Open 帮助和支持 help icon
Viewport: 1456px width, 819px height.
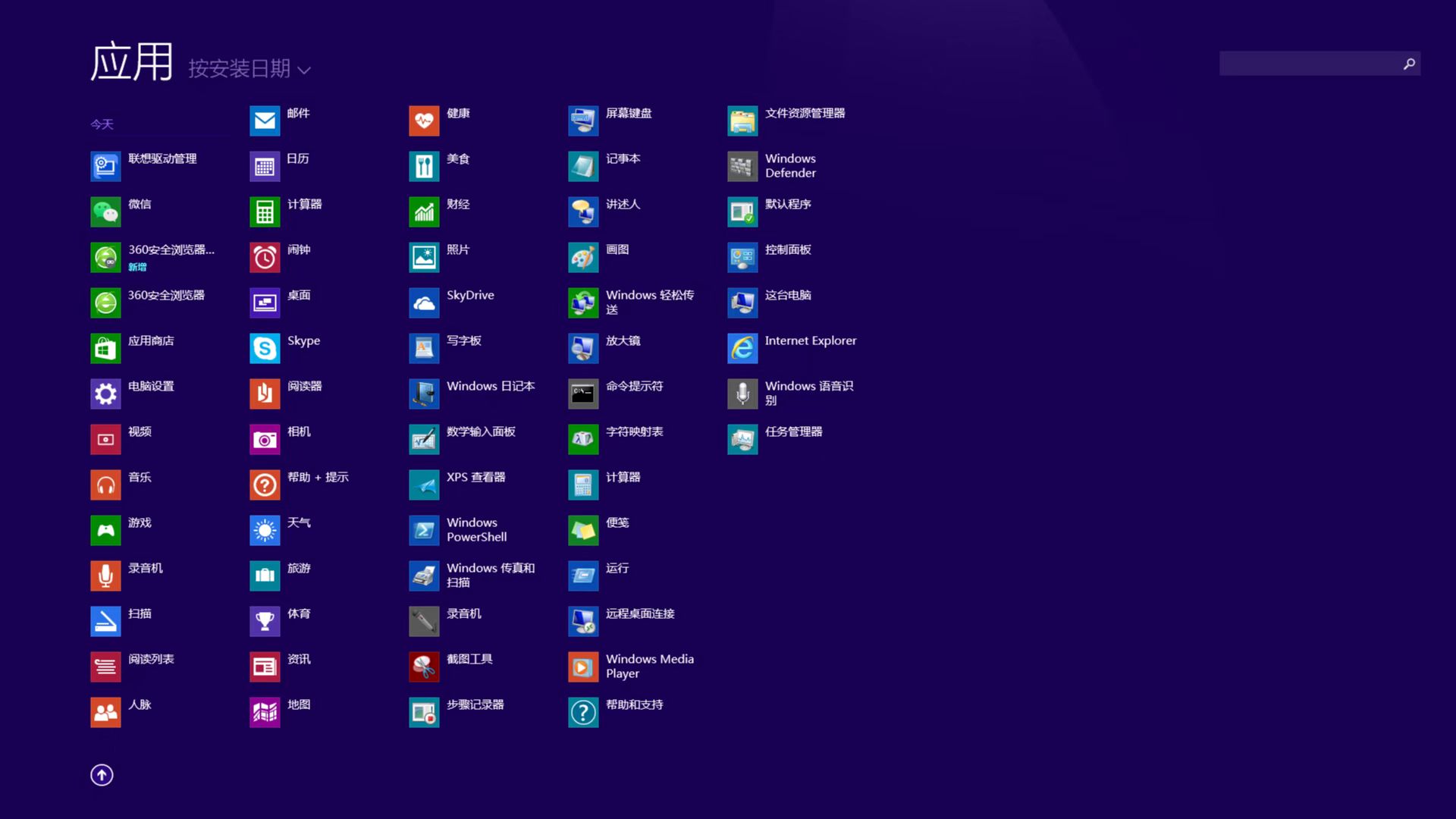(583, 712)
